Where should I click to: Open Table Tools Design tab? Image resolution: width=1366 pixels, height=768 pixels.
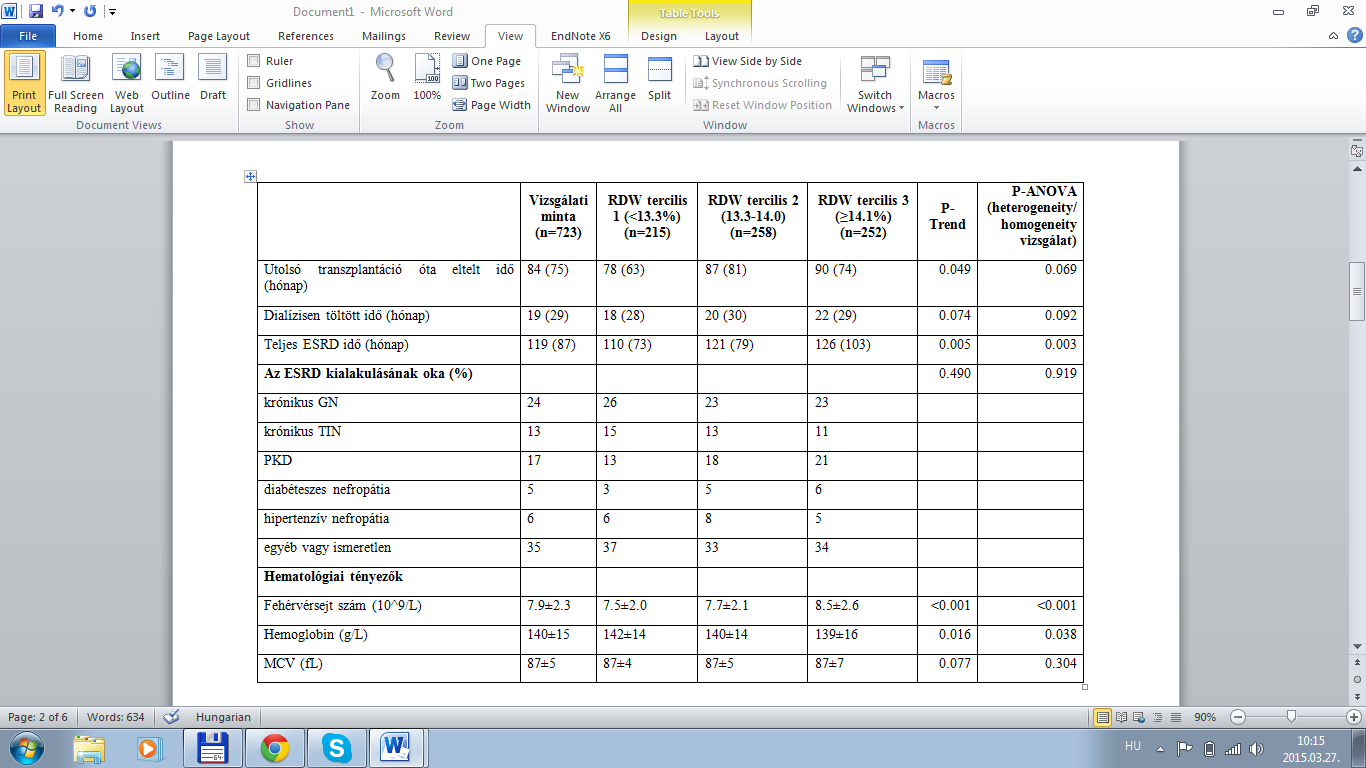point(659,36)
